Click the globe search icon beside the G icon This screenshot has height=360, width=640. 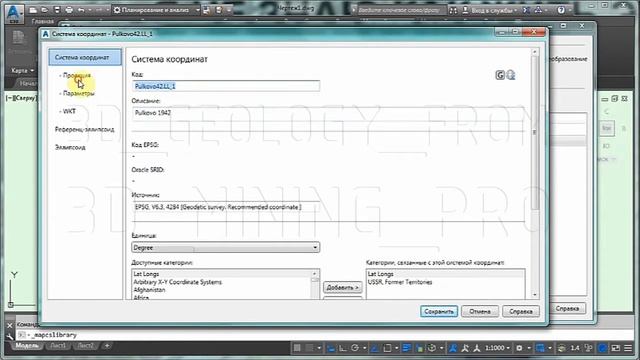pyautogui.click(x=511, y=75)
